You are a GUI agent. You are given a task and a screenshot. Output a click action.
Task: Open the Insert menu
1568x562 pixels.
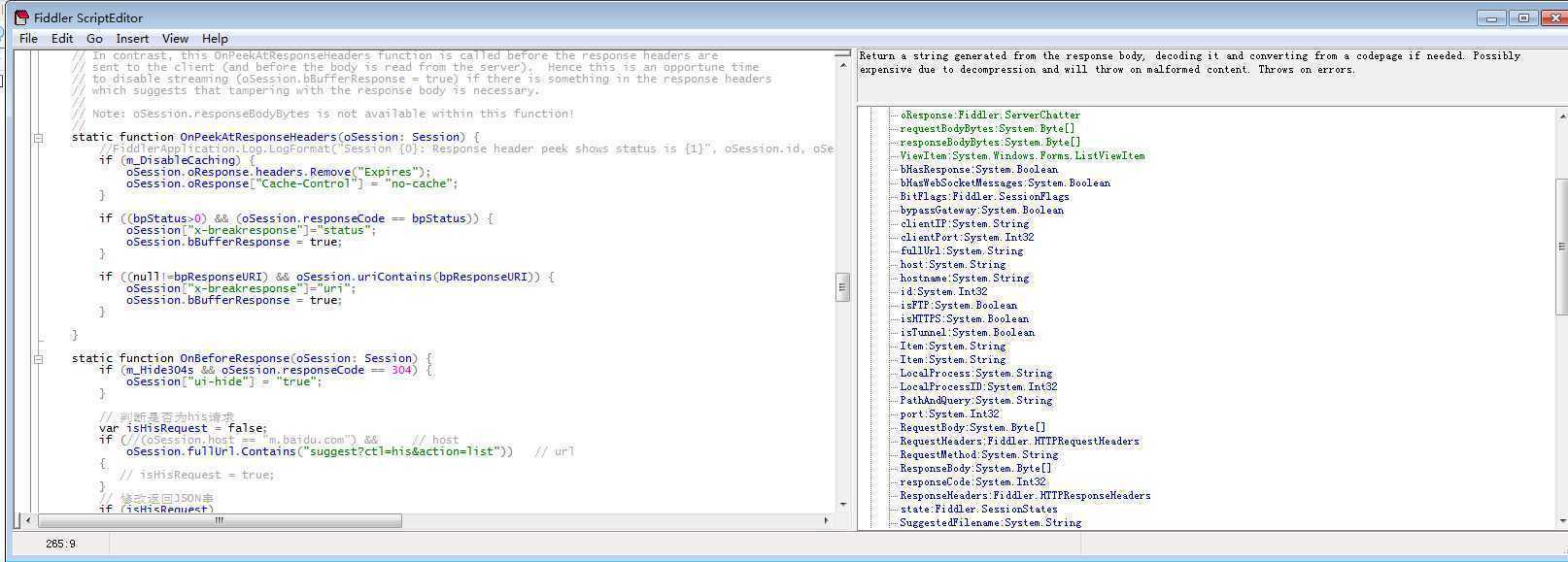pyautogui.click(x=133, y=39)
